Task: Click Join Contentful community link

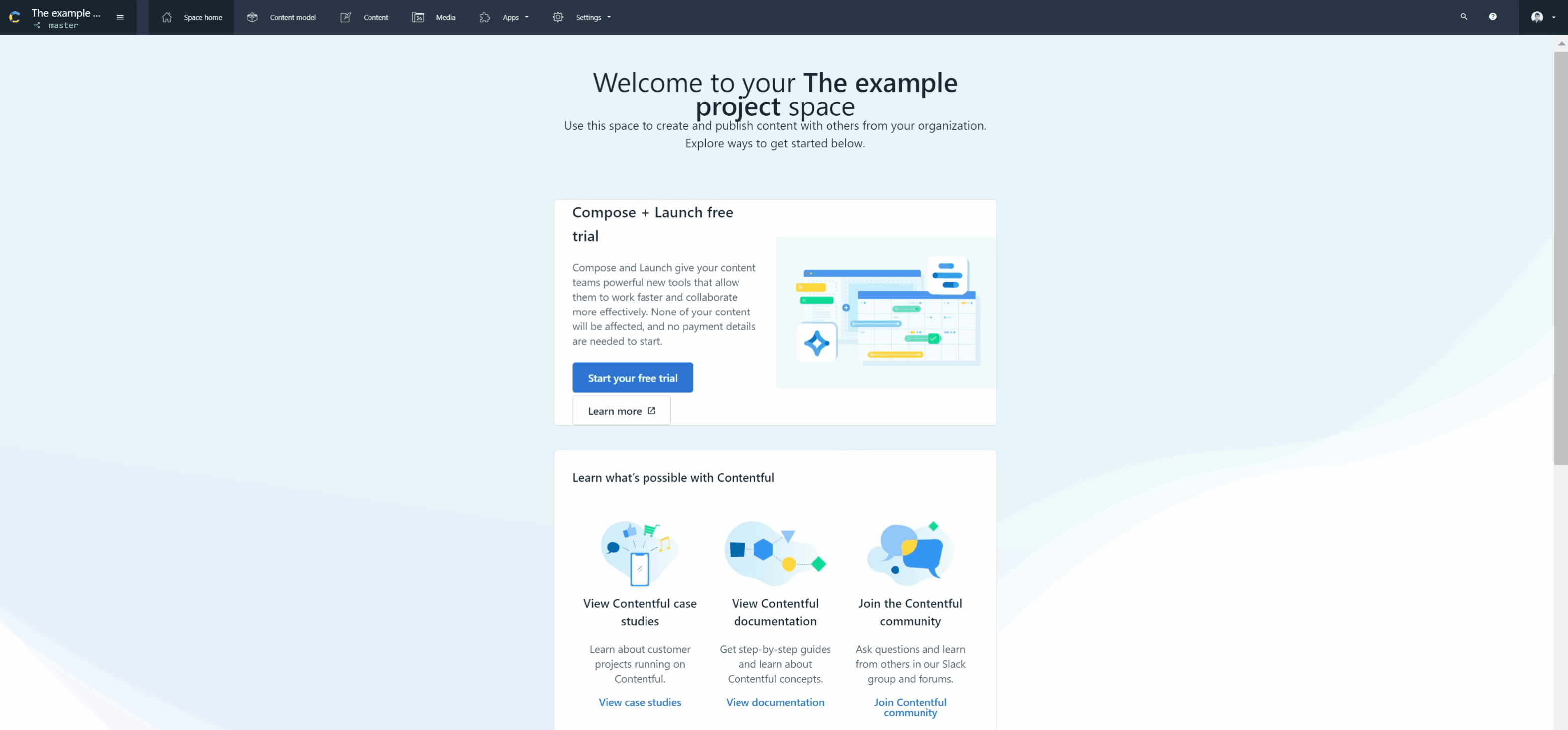Action: pos(910,707)
